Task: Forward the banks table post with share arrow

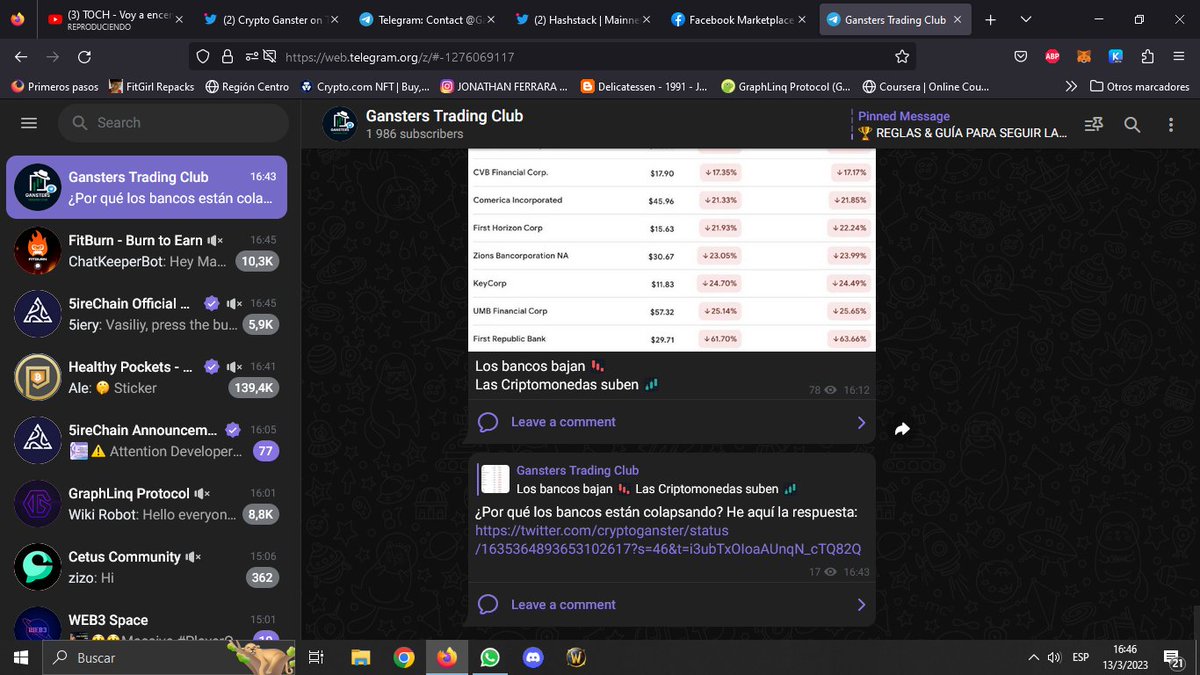Action: [x=902, y=429]
